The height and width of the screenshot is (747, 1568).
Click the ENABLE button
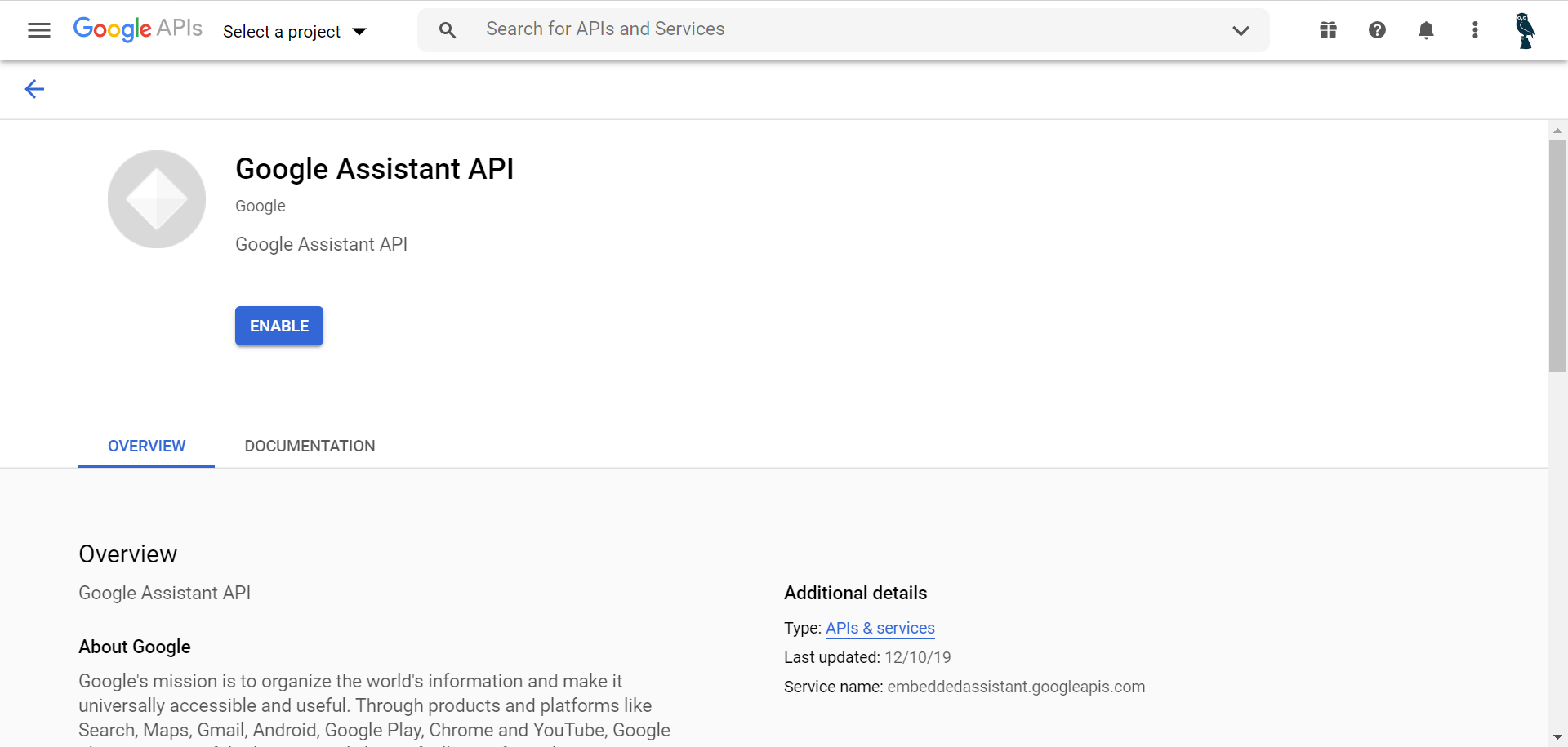coord(279,326)
